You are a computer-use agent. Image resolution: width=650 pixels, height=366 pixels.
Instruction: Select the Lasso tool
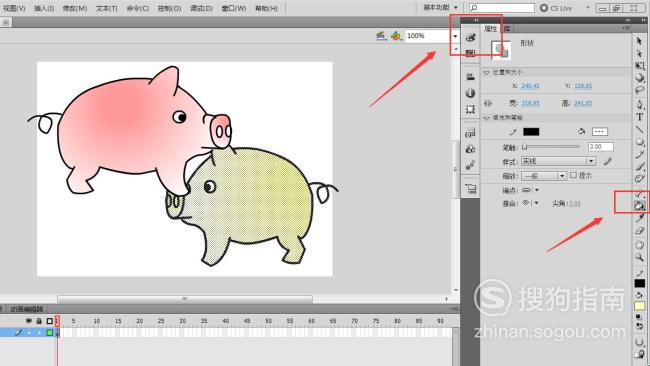640,90
